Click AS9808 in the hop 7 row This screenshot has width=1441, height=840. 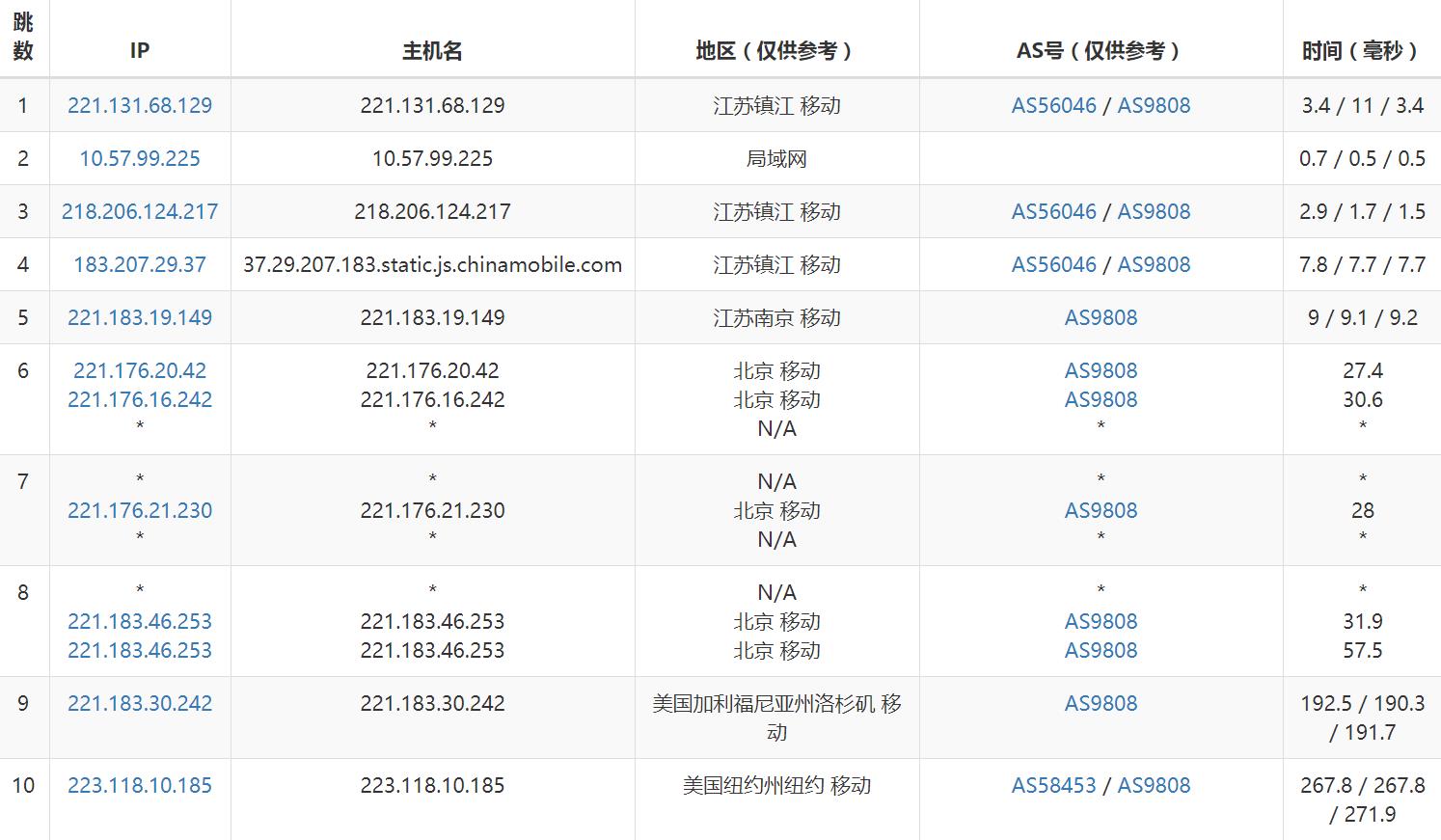[x=1101, y=510]
